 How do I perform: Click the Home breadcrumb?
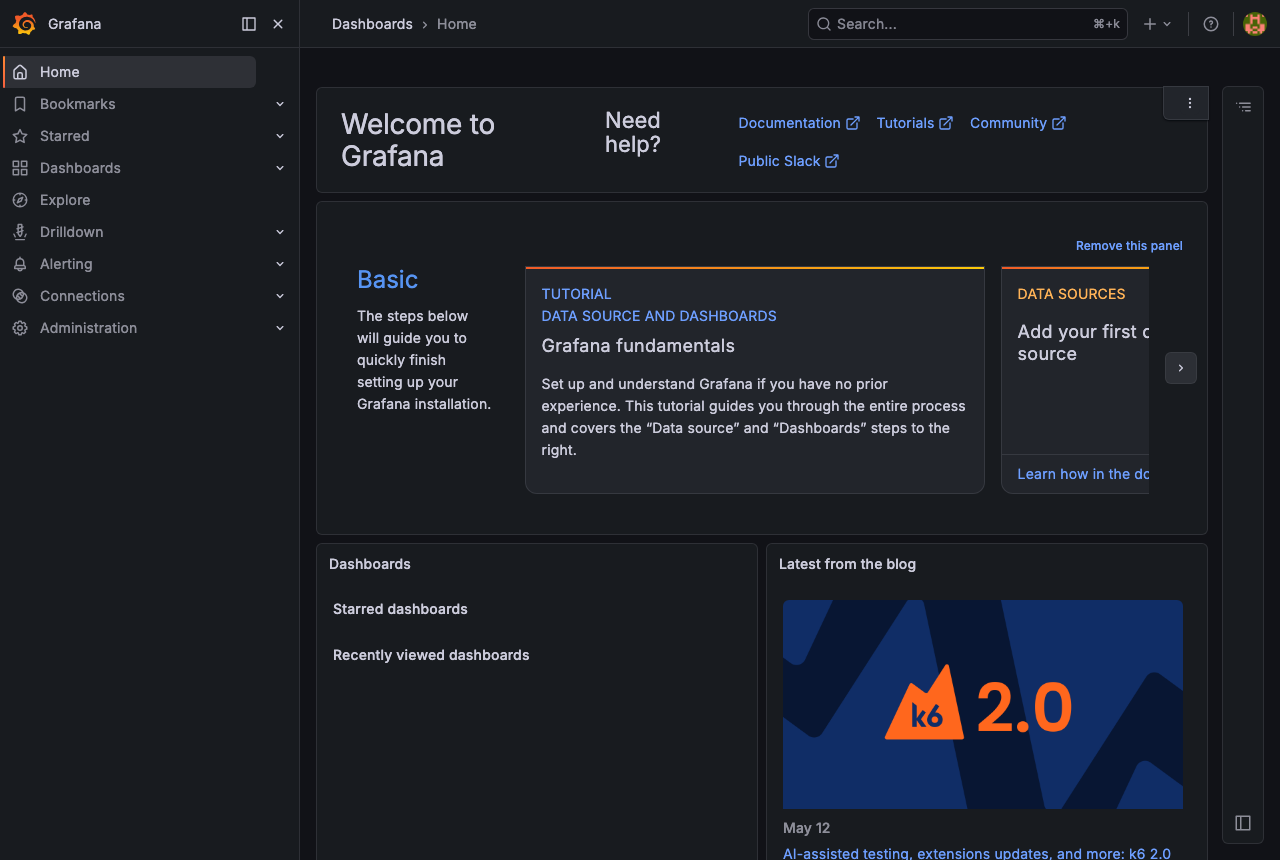coord(457,24)
